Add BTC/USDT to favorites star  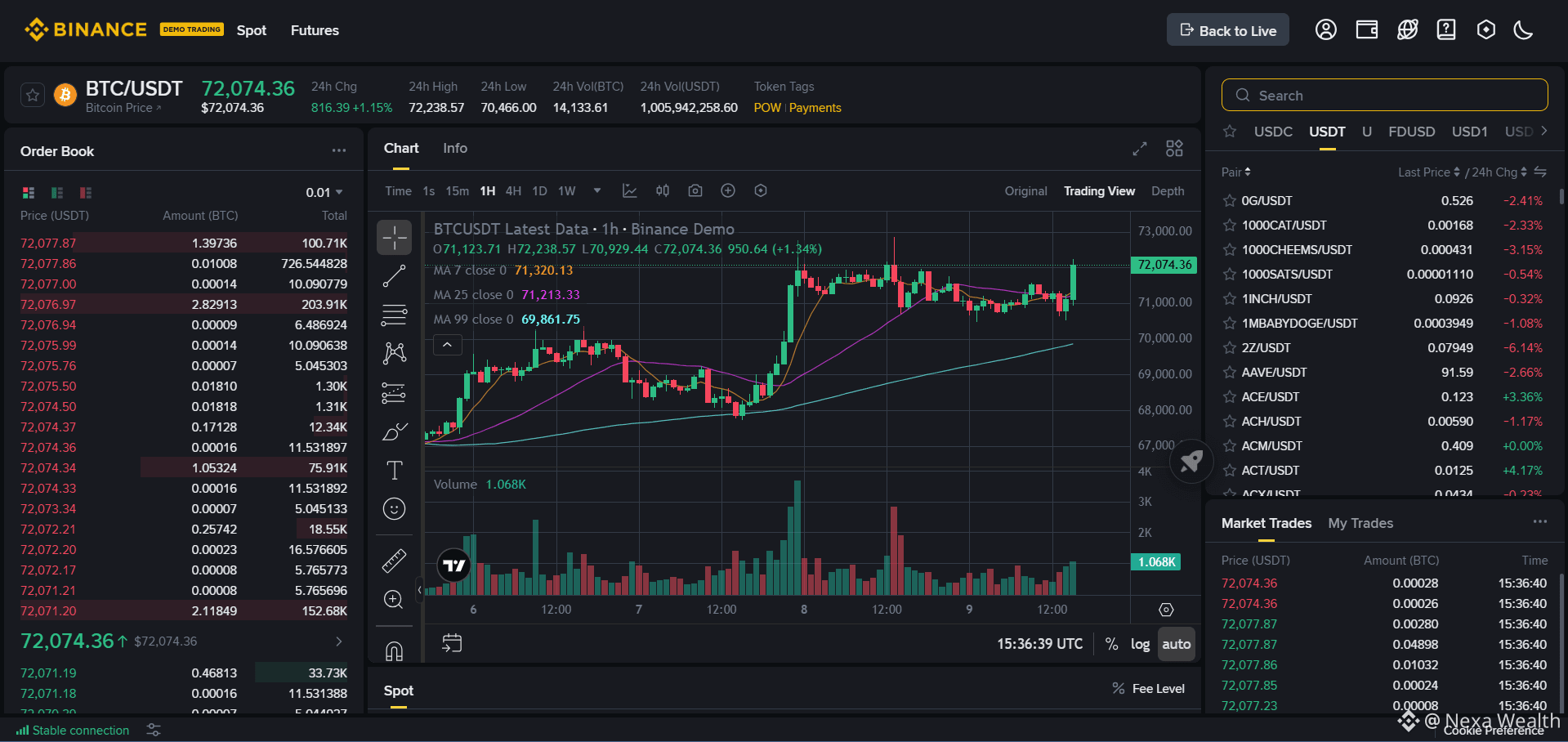[33, 96]
